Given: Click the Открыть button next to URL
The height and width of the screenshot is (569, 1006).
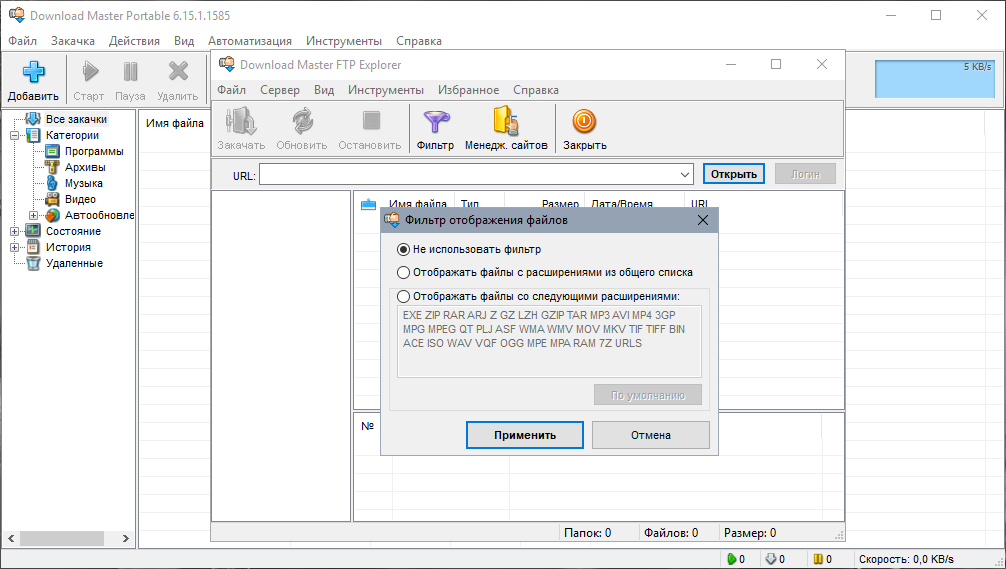Looking at the screenshot, I should coord(733,174).
